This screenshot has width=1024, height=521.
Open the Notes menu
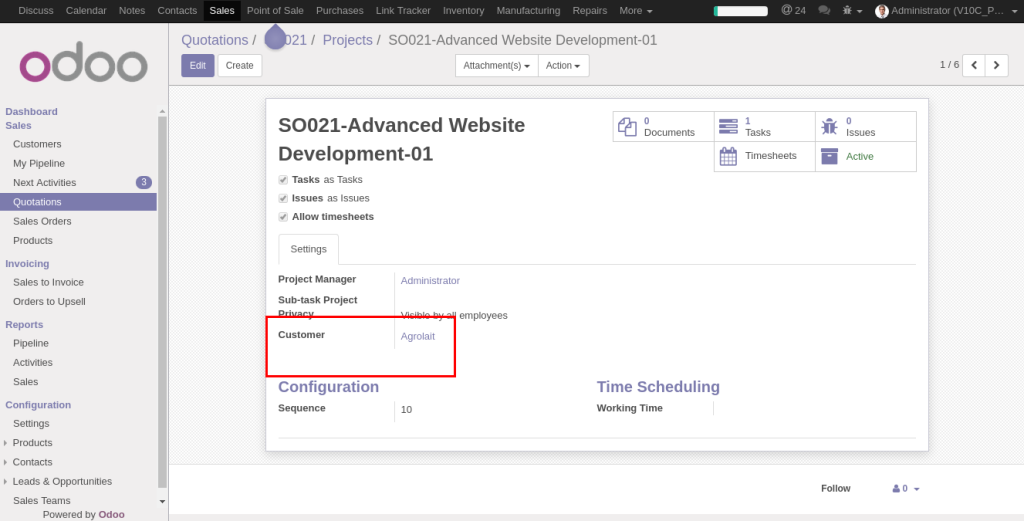(x=132, y=10)
